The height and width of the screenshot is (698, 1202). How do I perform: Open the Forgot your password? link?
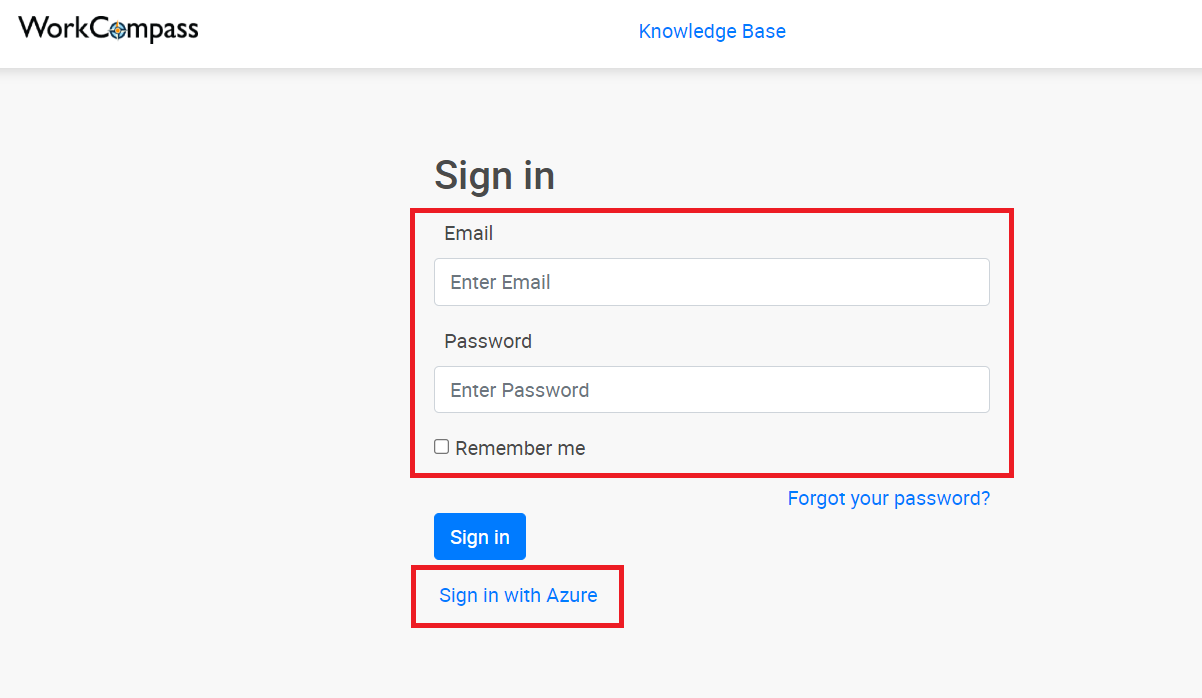point(888,498)
